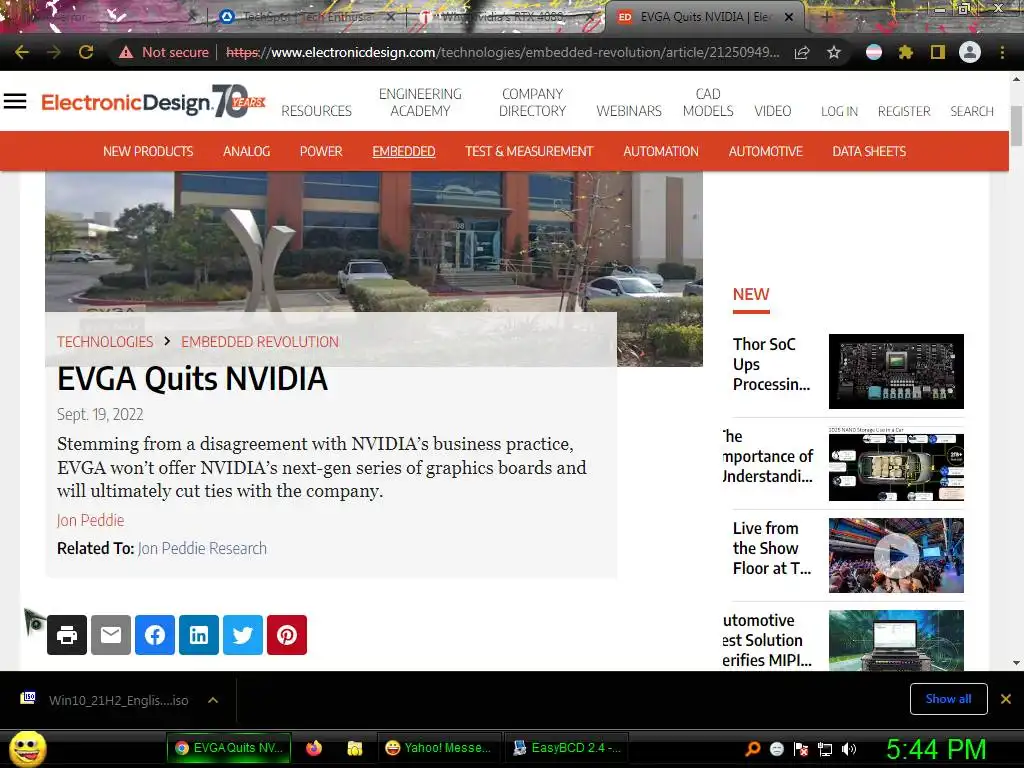
Task: Click TECHNOLOGIES breadcrumb link
Action: (x=105, y=342)
